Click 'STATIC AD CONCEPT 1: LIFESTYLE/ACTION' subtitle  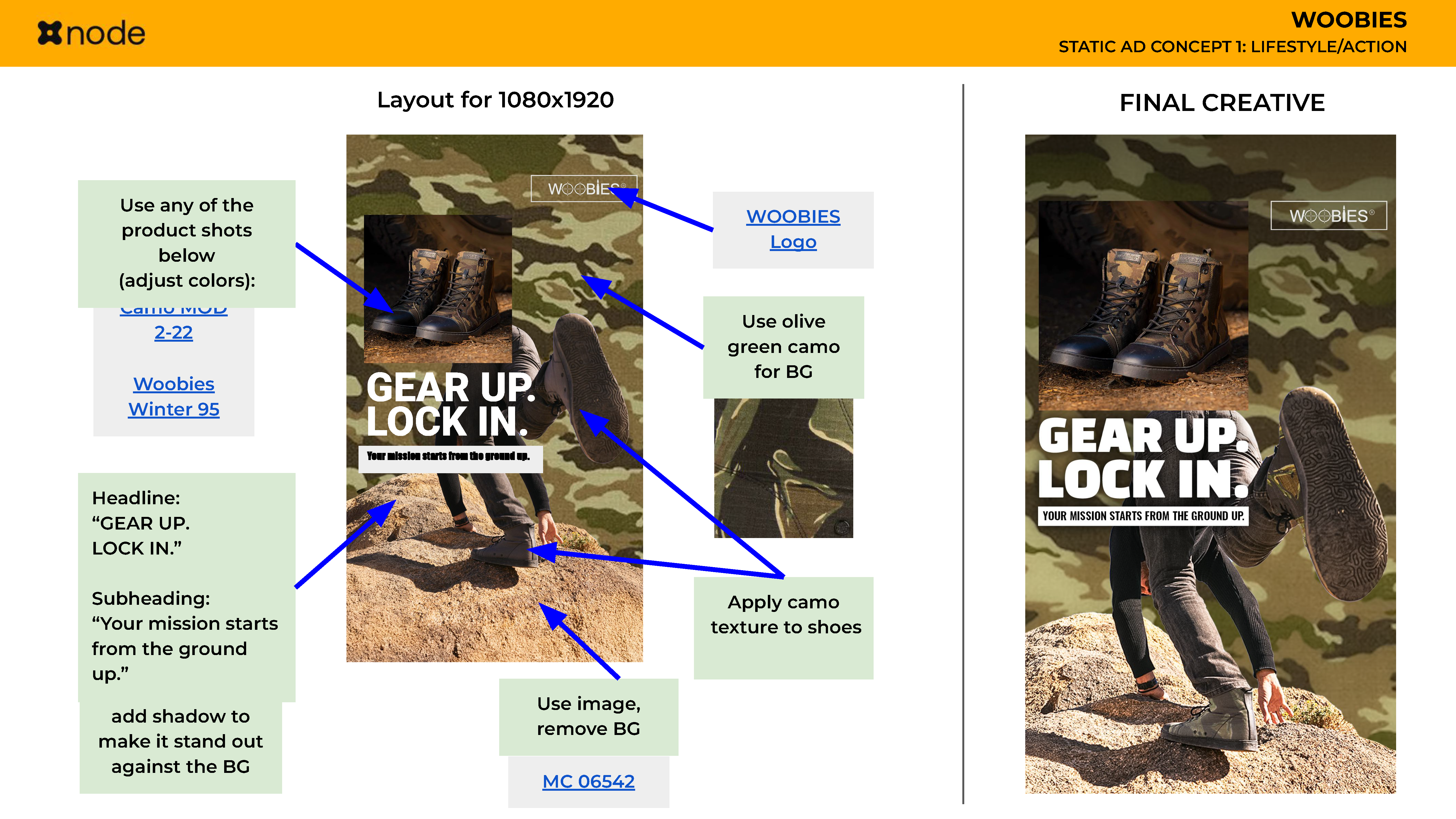(x=1233, y=46)
